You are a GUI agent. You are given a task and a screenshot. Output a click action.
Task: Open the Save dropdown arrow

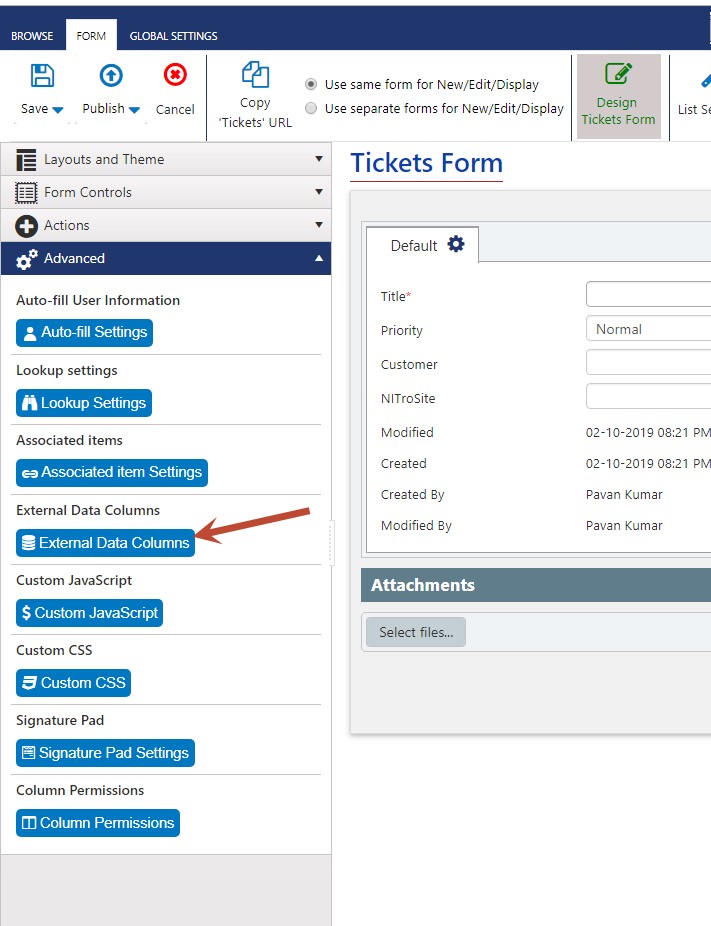pyautogui.click(x=59, y=109)
